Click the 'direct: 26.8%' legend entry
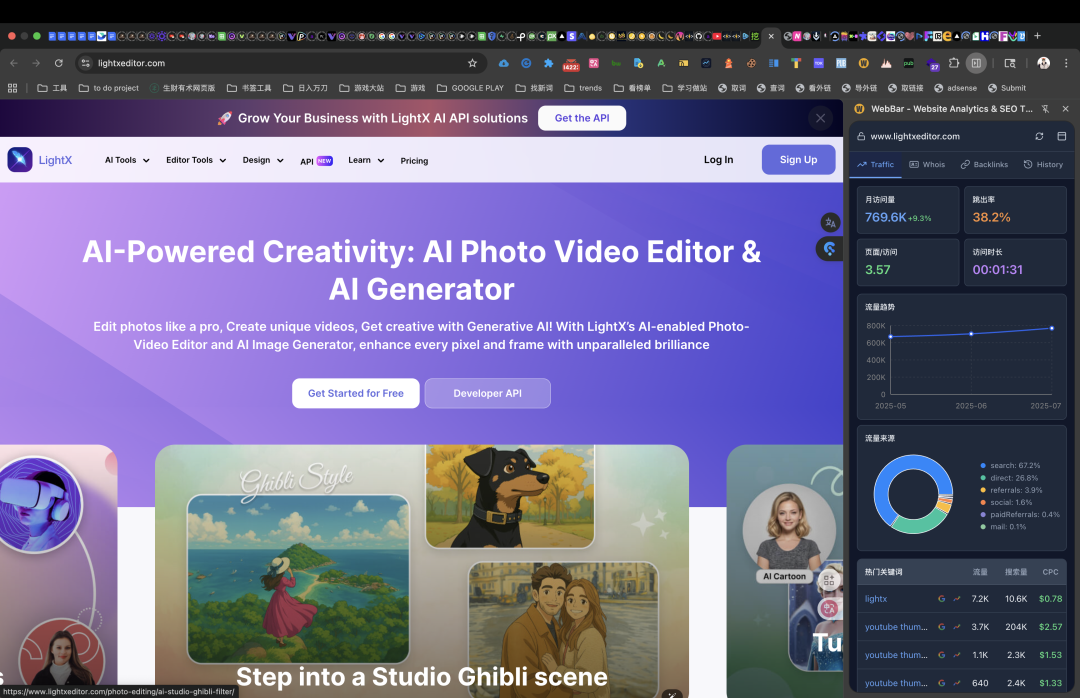 1009,478
